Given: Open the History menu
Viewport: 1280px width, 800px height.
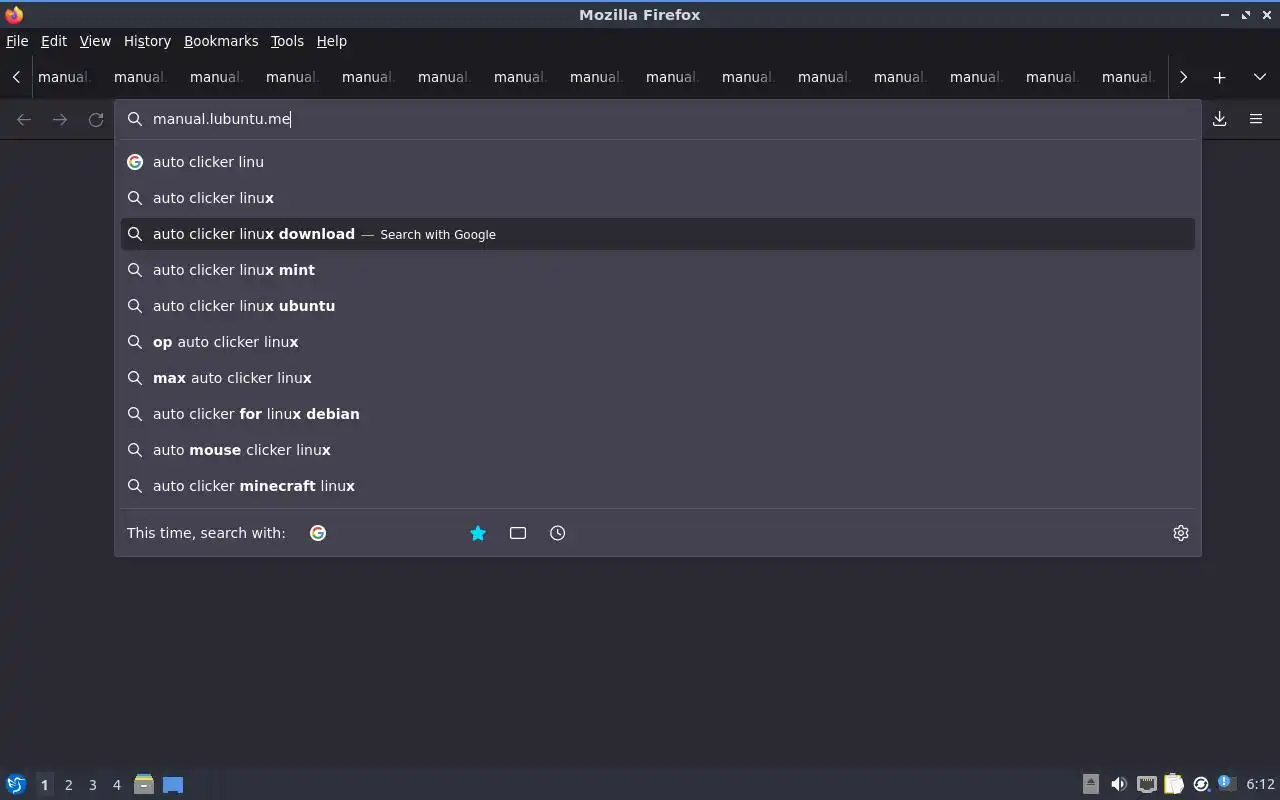Looking at the screenshot, I should (x=147, y=41).
